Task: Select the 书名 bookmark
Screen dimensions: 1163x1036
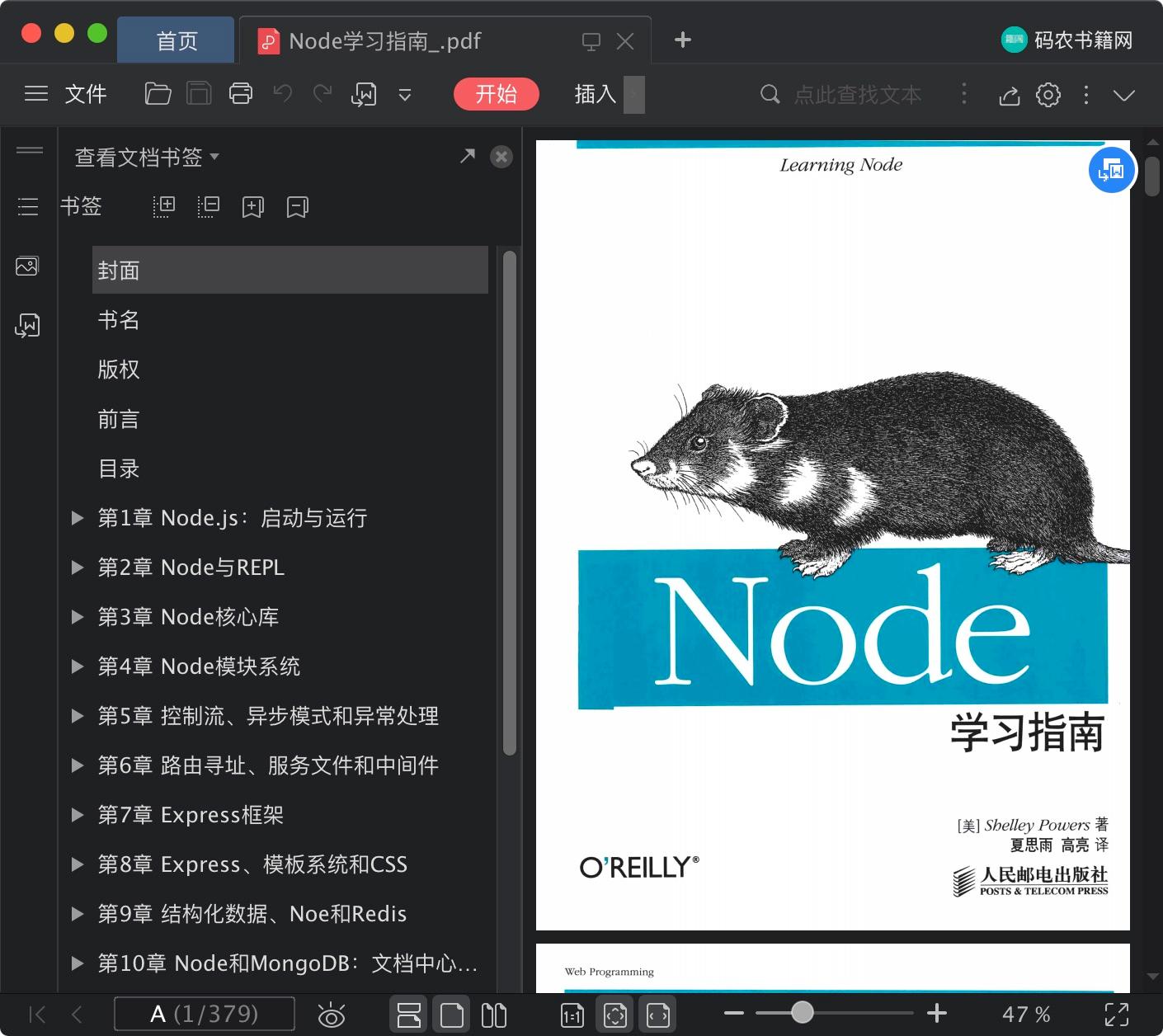Action: pyautogui.click(x=119, y=320)
